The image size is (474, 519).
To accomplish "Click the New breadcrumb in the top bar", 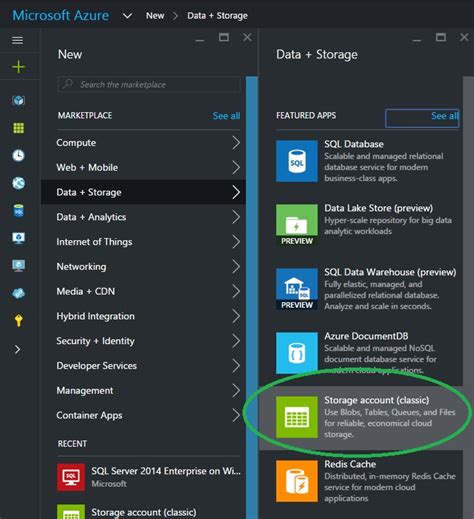I will [155, 16].
